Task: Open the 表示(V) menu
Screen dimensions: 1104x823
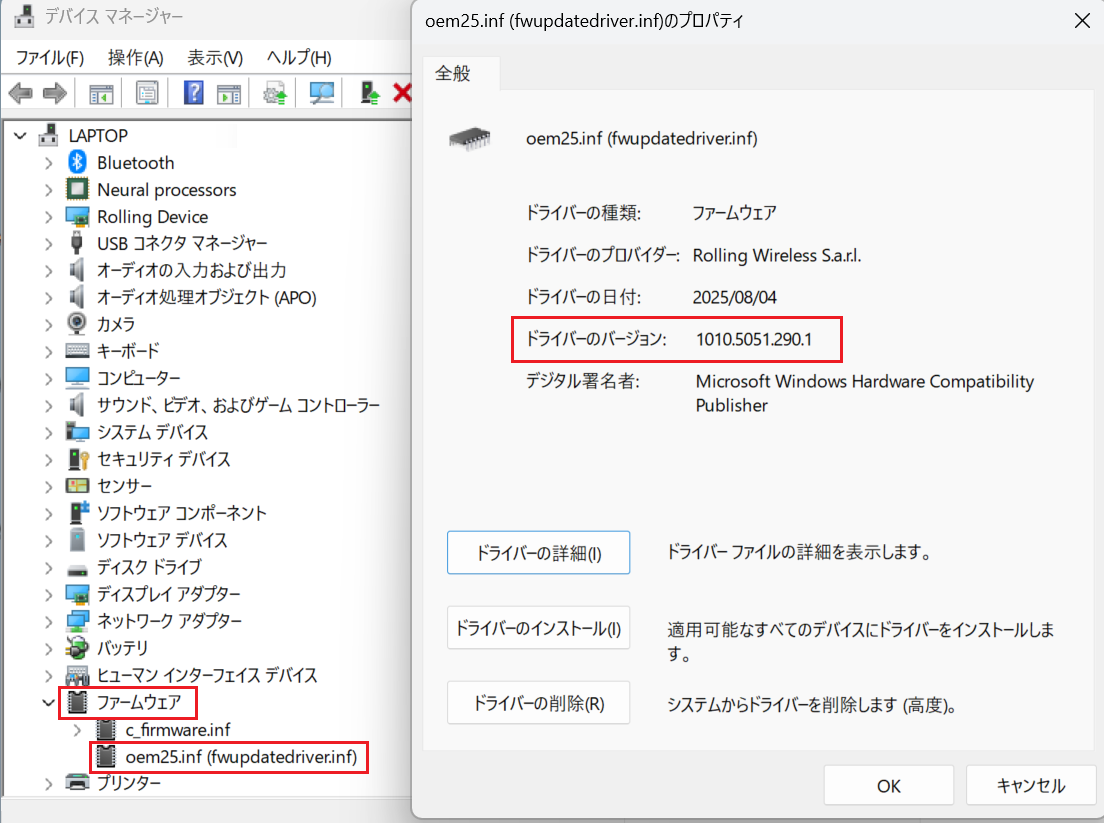Action: 215,58
